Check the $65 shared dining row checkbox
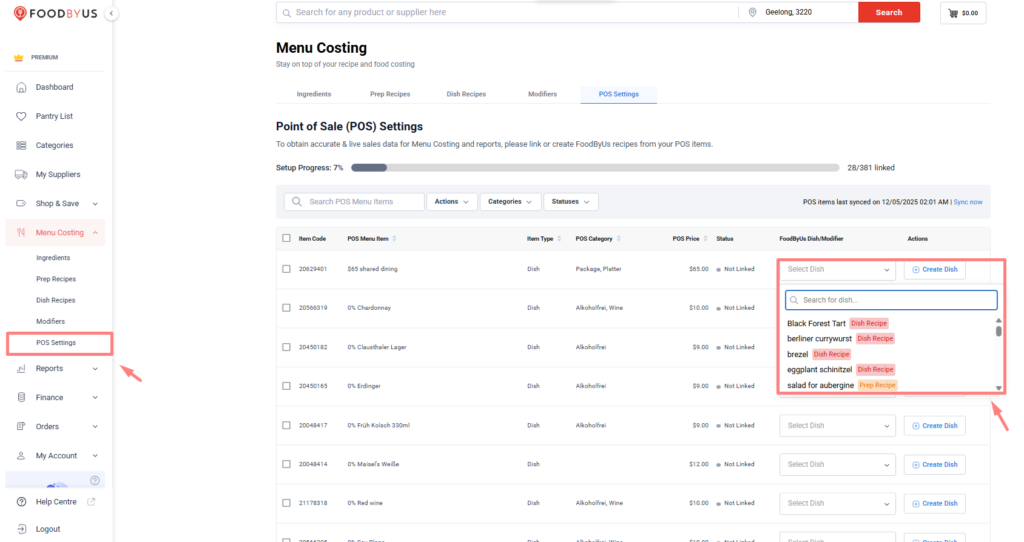This screenshot has height=542, width=1024. (x=286, y=269)
